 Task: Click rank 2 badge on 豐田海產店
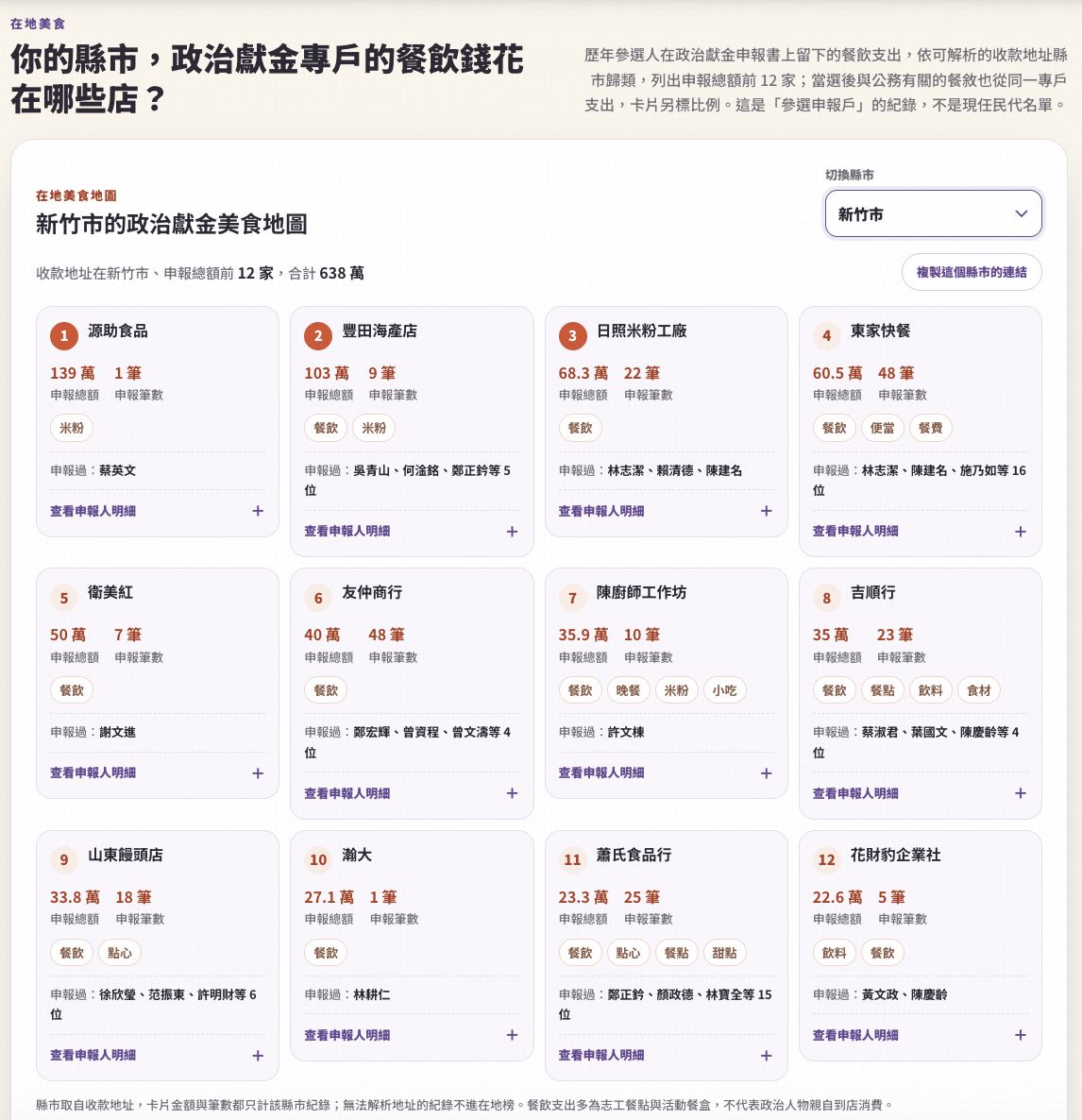[318, 335]
